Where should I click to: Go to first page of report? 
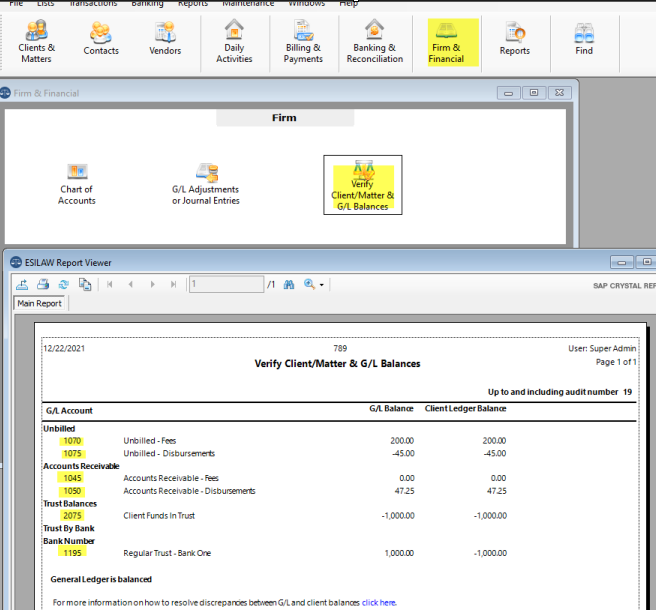pos(110,284)
